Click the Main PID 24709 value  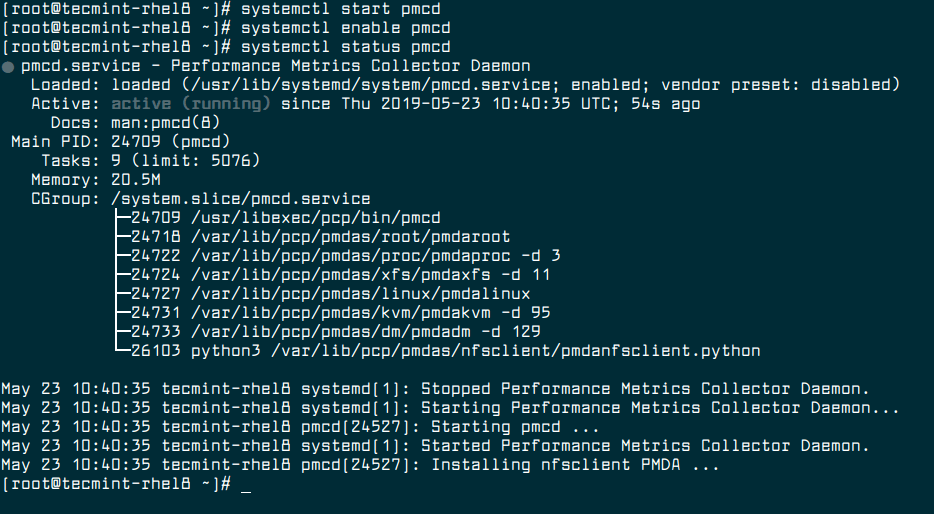(170, 142)
